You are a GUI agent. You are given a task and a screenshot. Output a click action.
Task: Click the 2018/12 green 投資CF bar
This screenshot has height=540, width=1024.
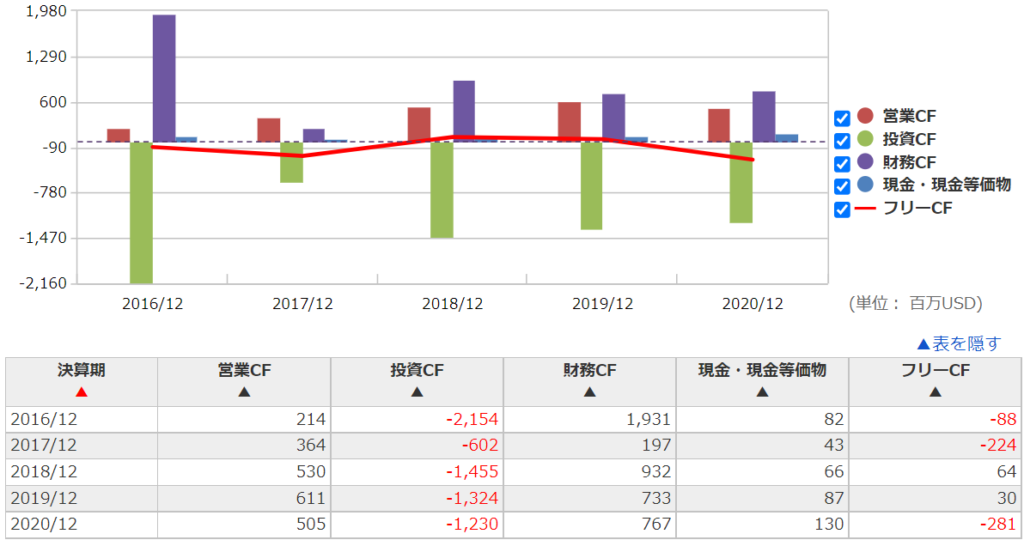coord(441,189)
